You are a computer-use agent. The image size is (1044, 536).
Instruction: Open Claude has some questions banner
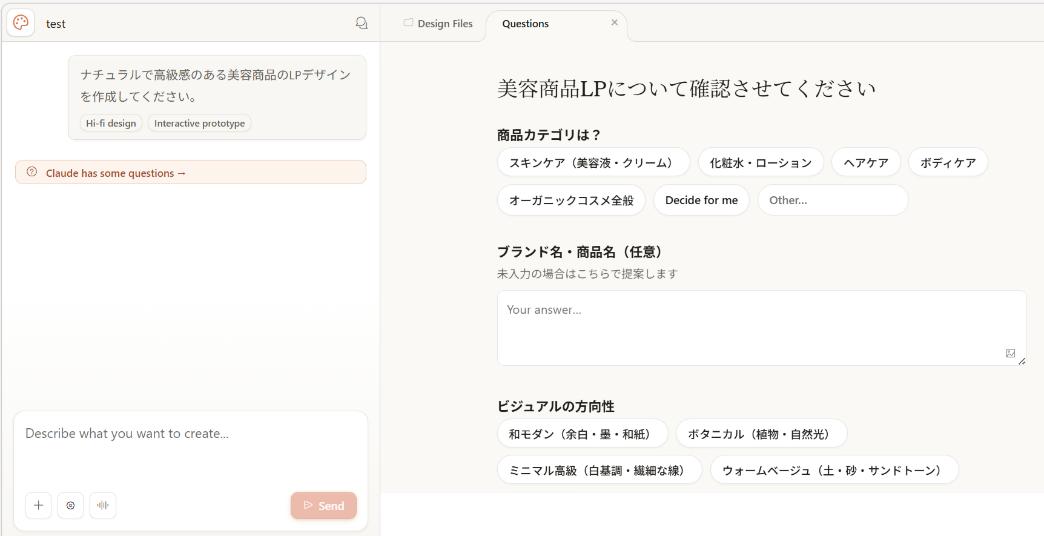[190, 172]
